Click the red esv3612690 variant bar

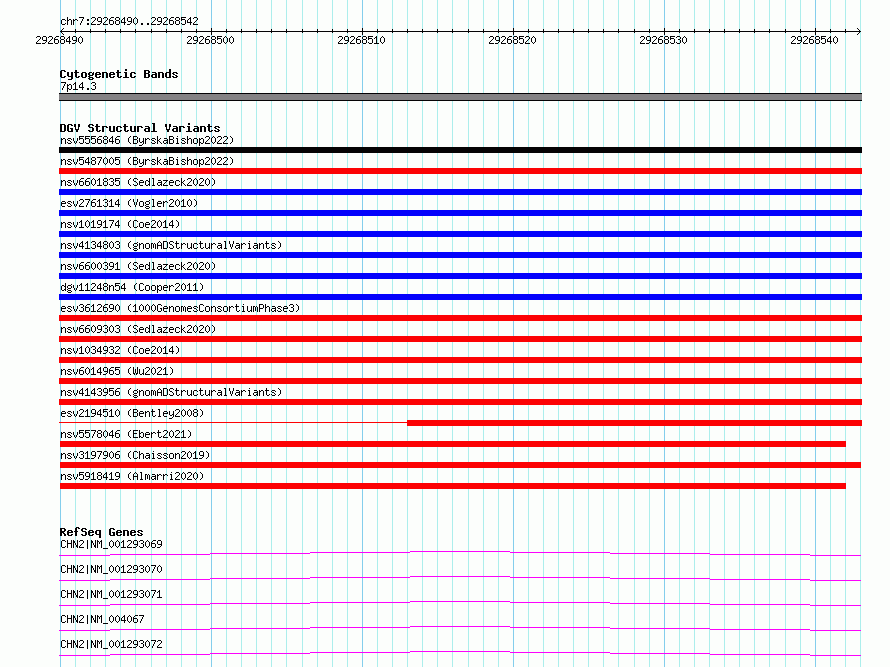[x=460, y=318]
